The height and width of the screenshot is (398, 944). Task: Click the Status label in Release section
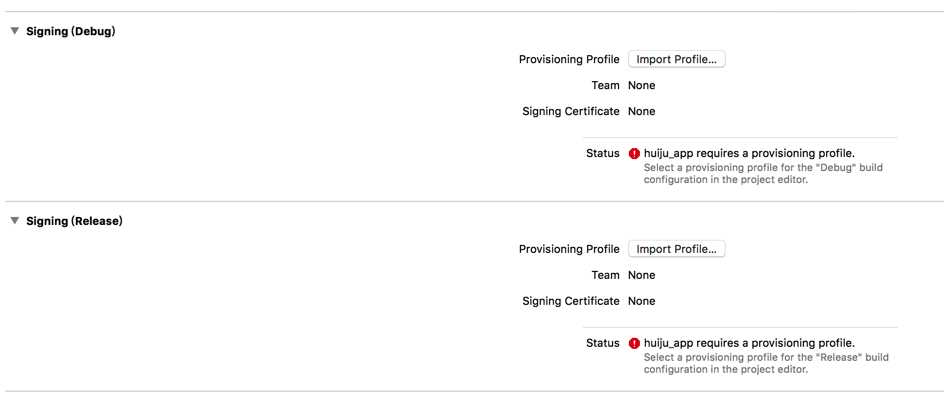(603, 343)
